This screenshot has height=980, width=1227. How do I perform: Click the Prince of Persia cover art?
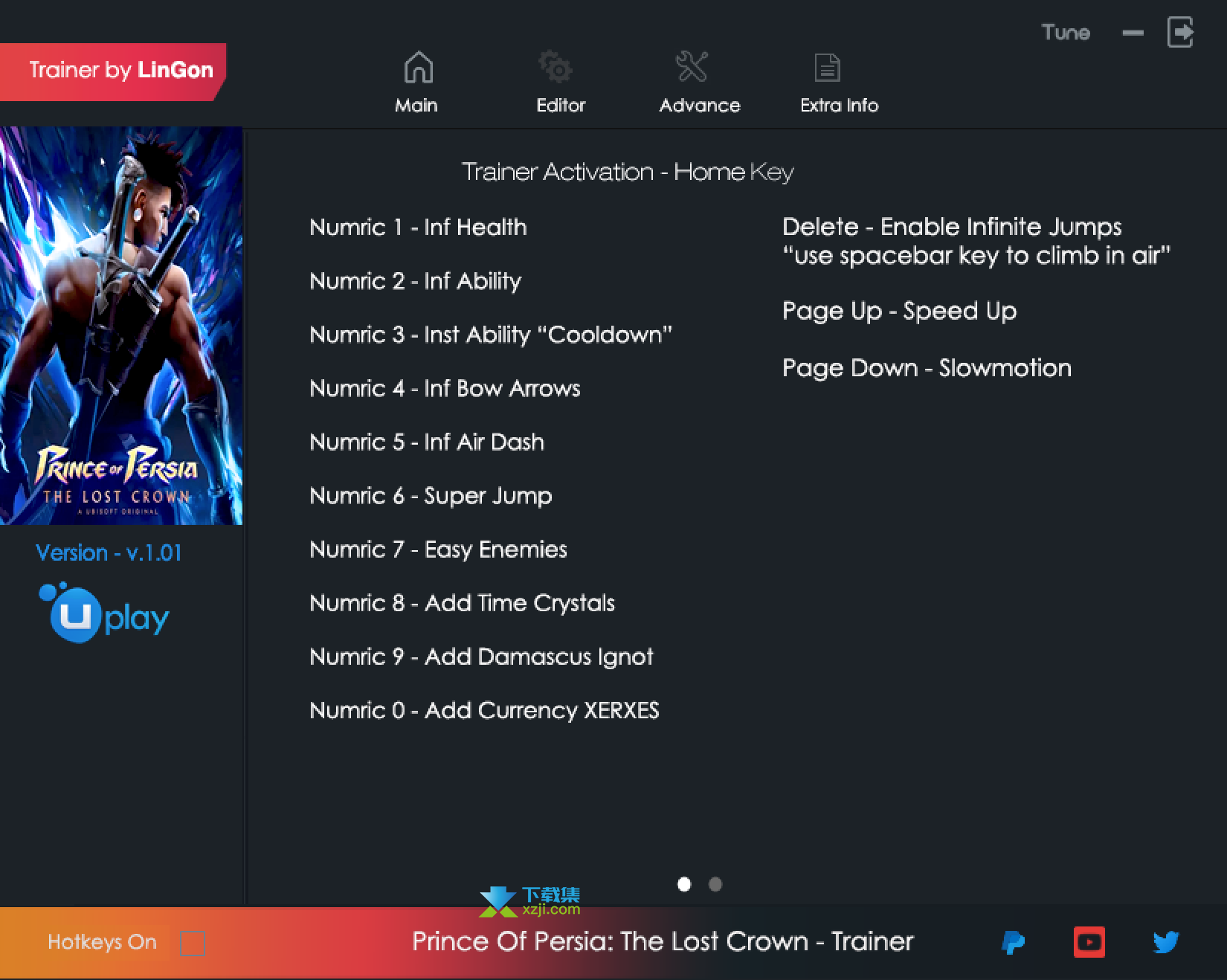coord(121,326)
